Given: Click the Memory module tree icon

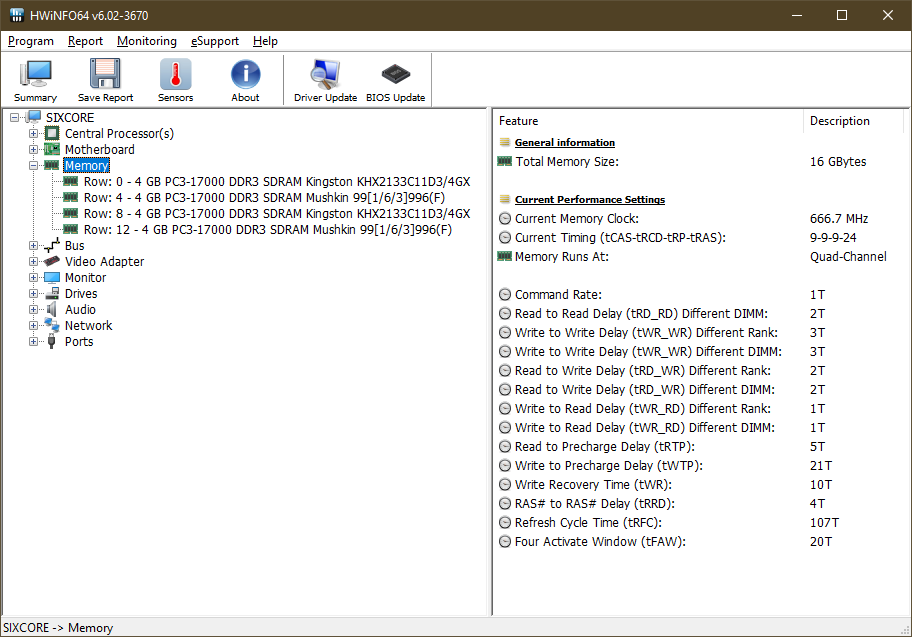Looking at the screenshot, I should (x=52, y=165).
